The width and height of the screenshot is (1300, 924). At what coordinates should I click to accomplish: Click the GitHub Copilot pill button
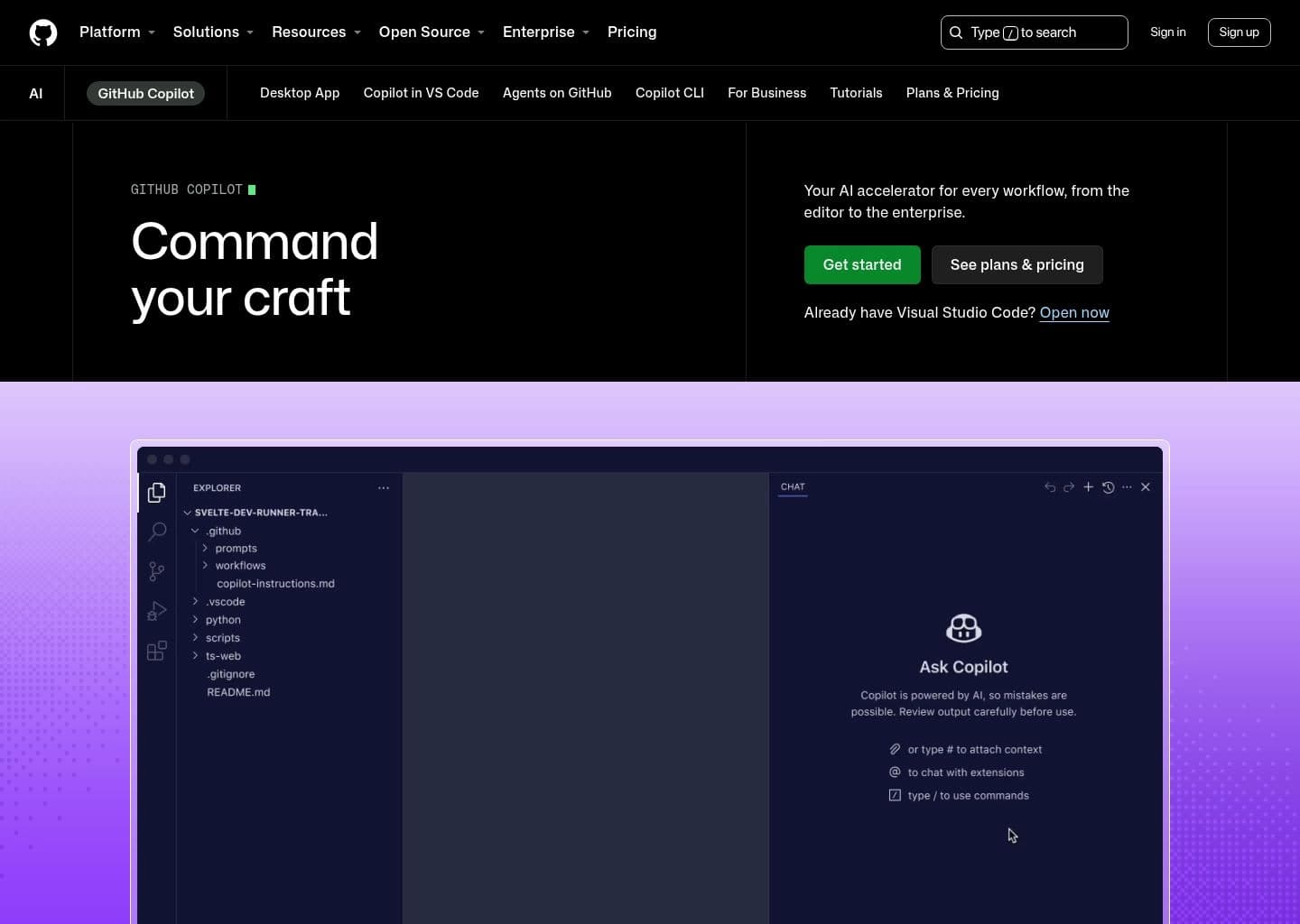click(x=145, y=94)
